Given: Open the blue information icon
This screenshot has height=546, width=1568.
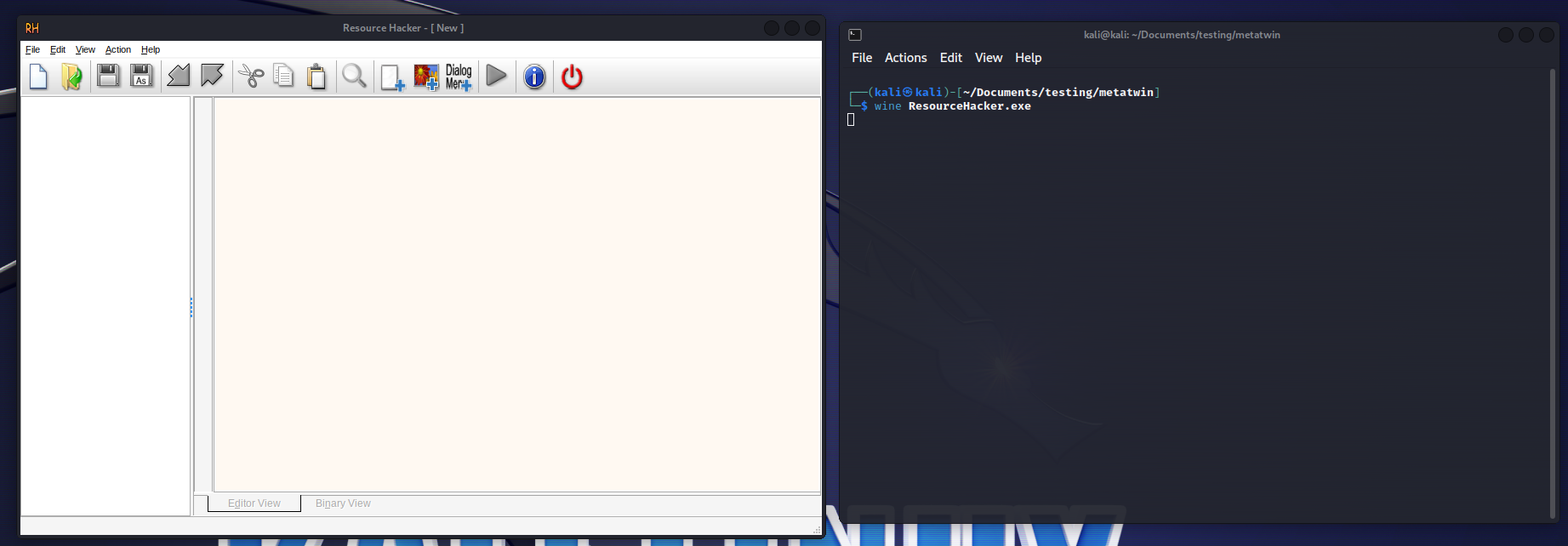Looking at the screenshot, I should pos(534,77).
